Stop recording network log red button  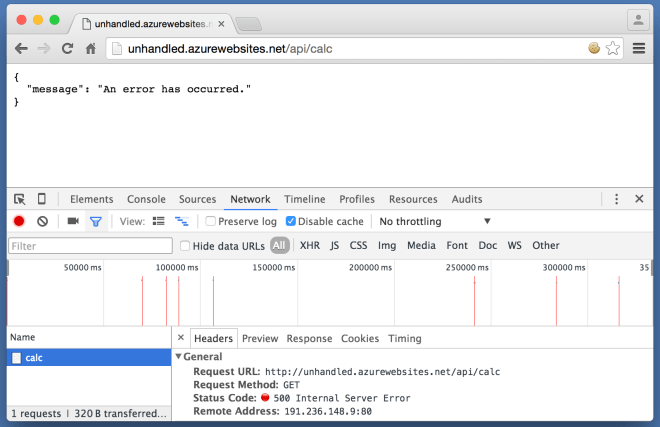point(19,221)
